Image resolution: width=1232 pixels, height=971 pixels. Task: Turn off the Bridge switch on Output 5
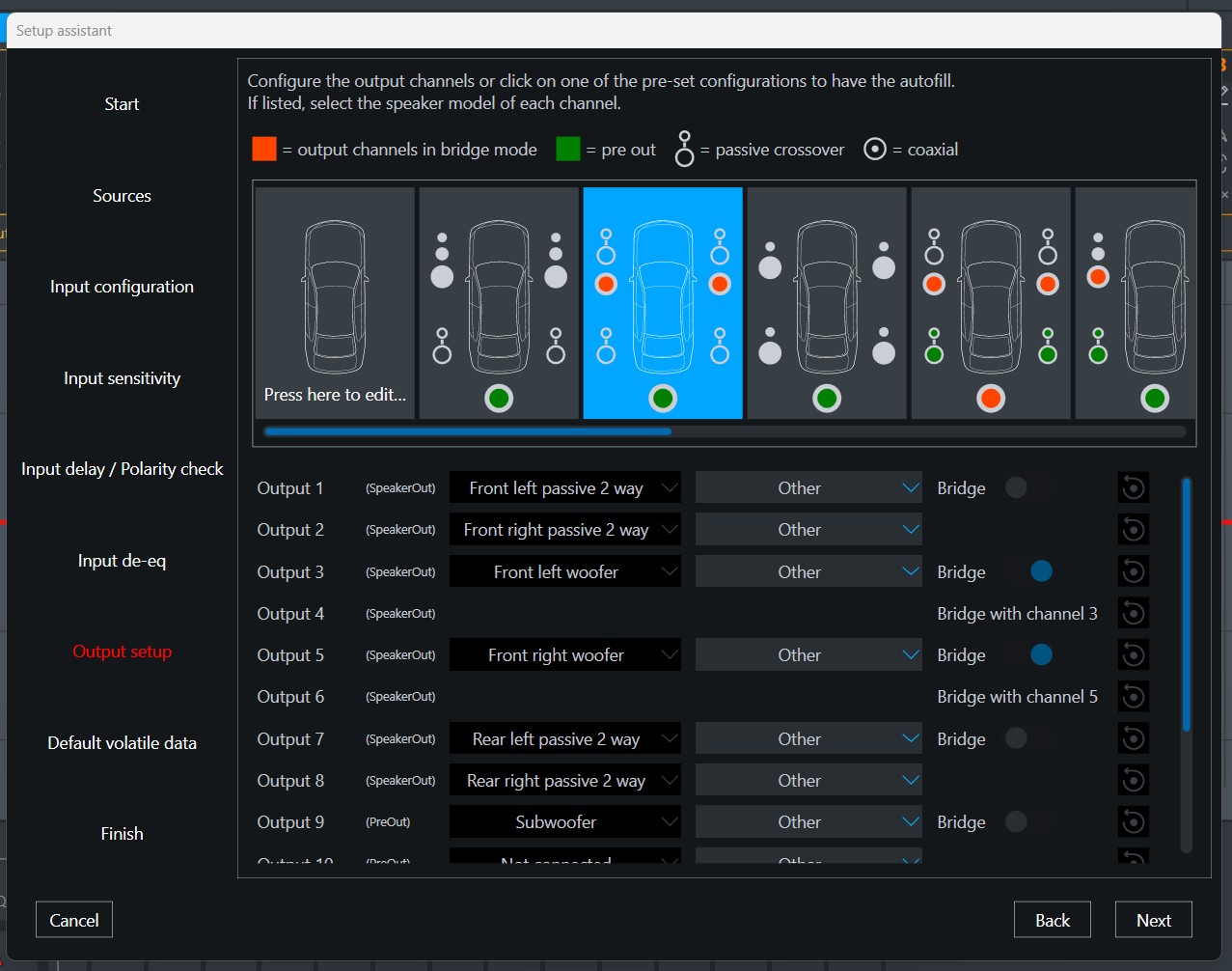(1027, 655)
